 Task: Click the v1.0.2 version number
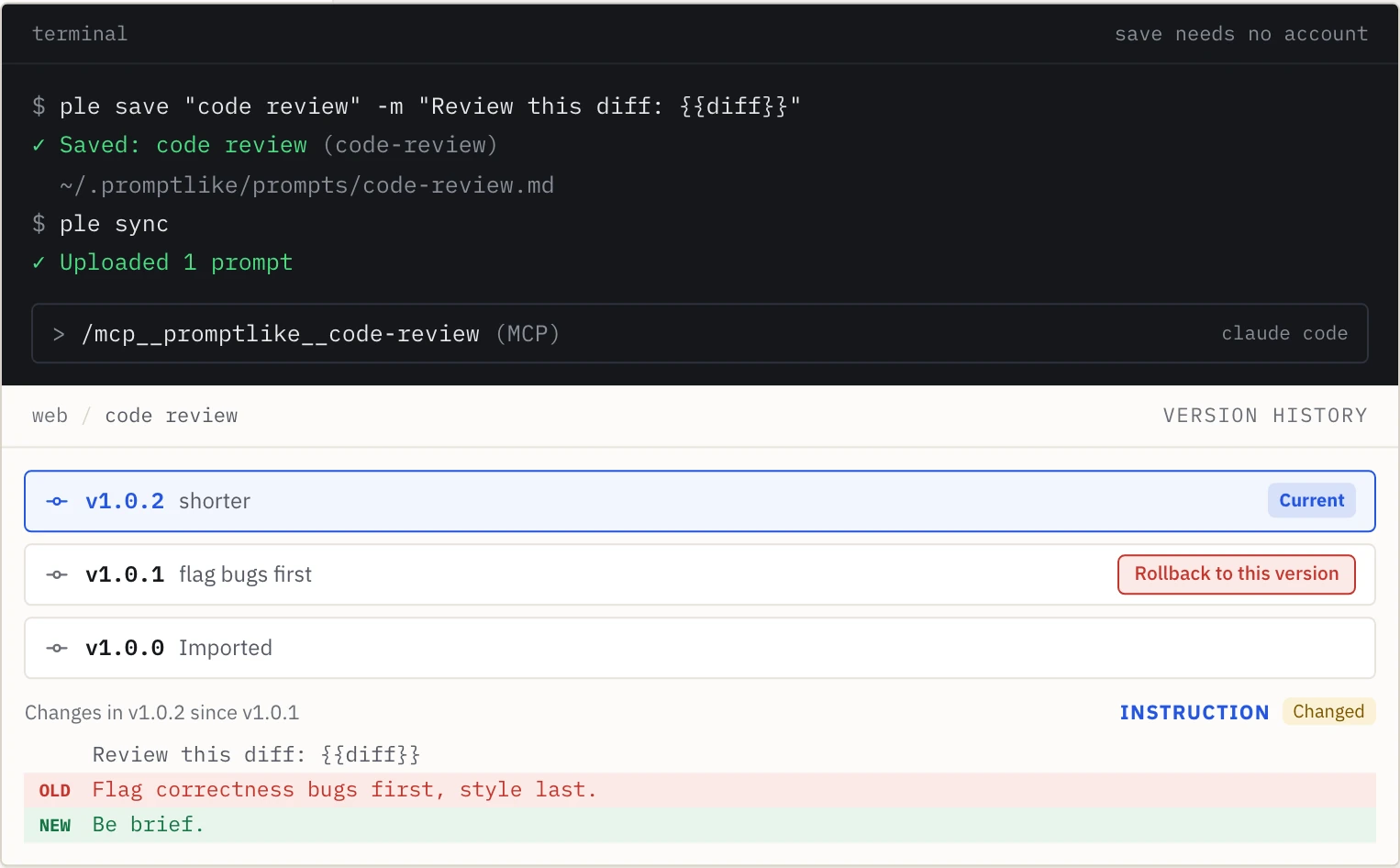(125, 501)
